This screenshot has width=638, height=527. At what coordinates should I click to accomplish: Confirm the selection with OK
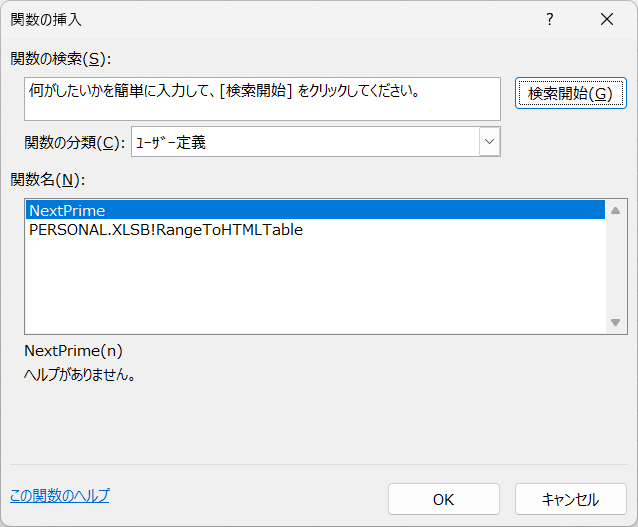tap(444, 499)
